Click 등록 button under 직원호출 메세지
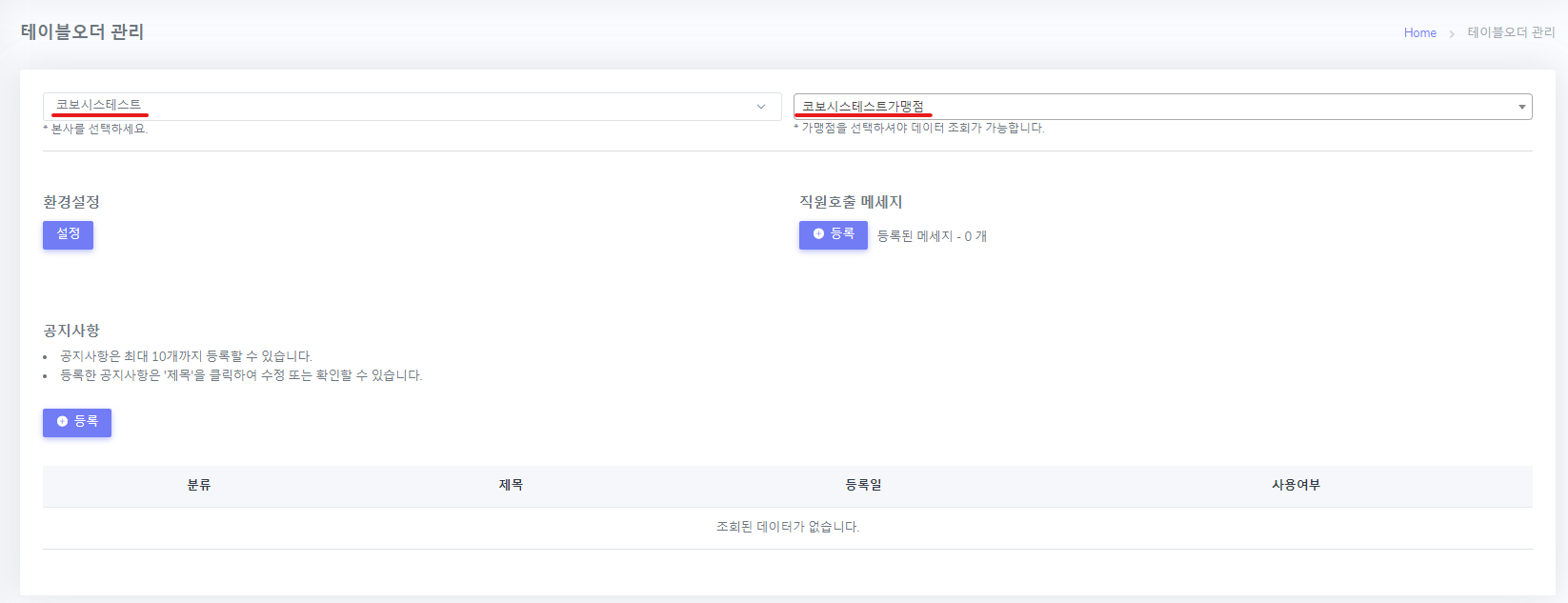Image resolution: width=1568 pixels, height=603 pixels. (833, 234)
